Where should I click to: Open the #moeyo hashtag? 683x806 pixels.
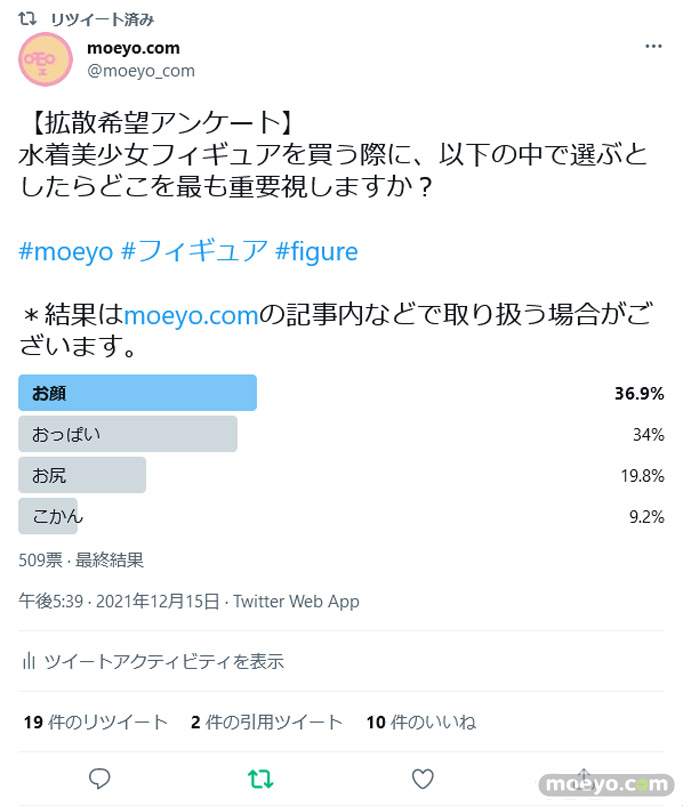pyautogui.click(x=65, y=251)
